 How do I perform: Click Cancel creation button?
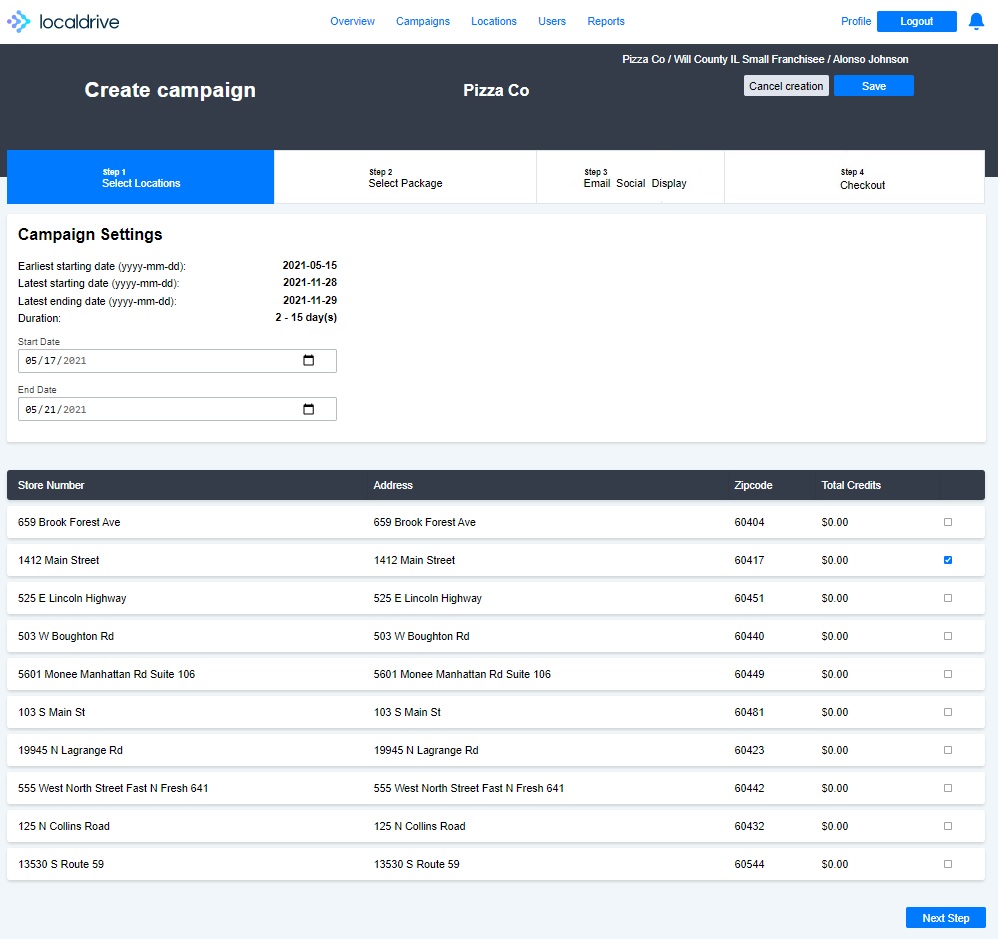[x=785, y=86]
